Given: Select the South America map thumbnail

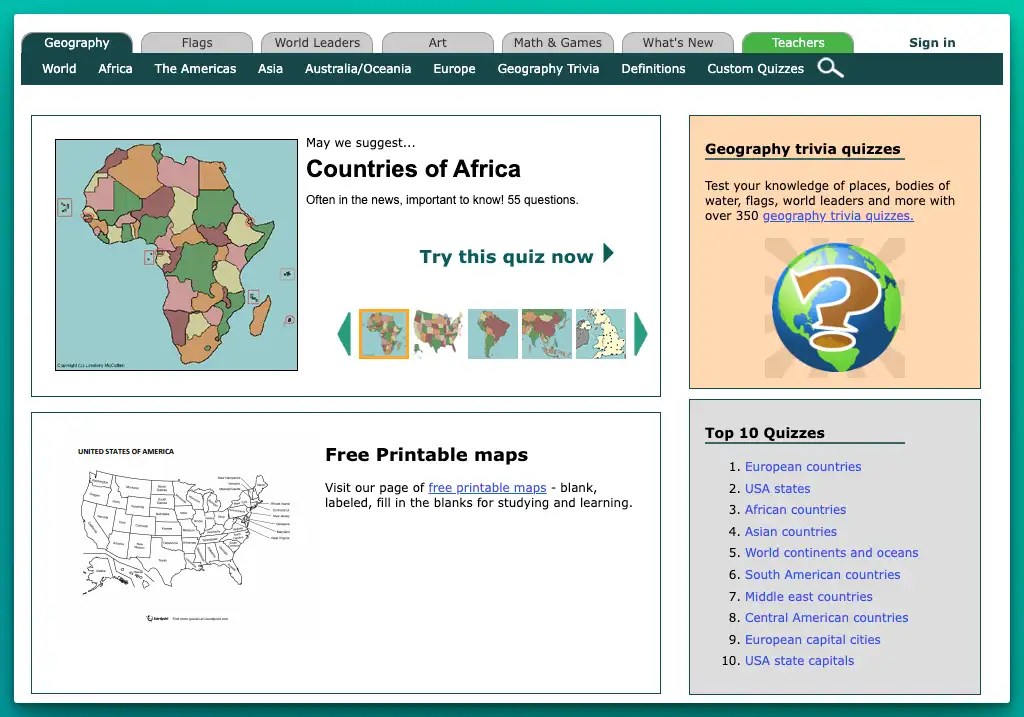Looking at the screenshot, I should tap(492, 334).
